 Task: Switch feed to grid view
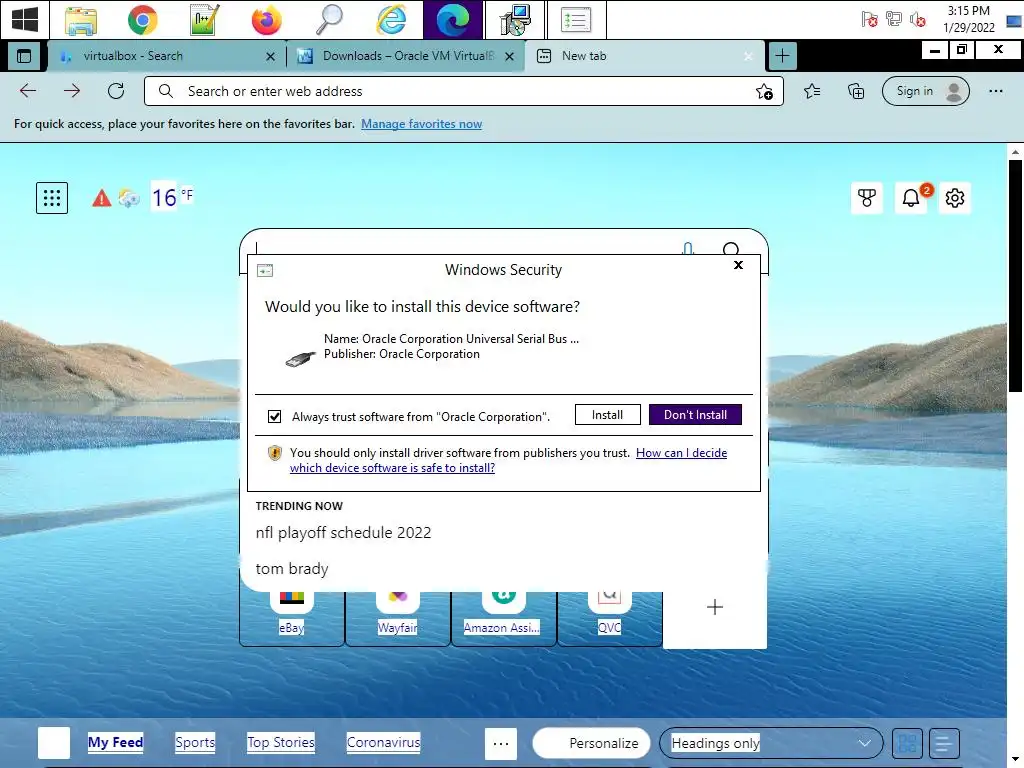click(x=907, y=743)
